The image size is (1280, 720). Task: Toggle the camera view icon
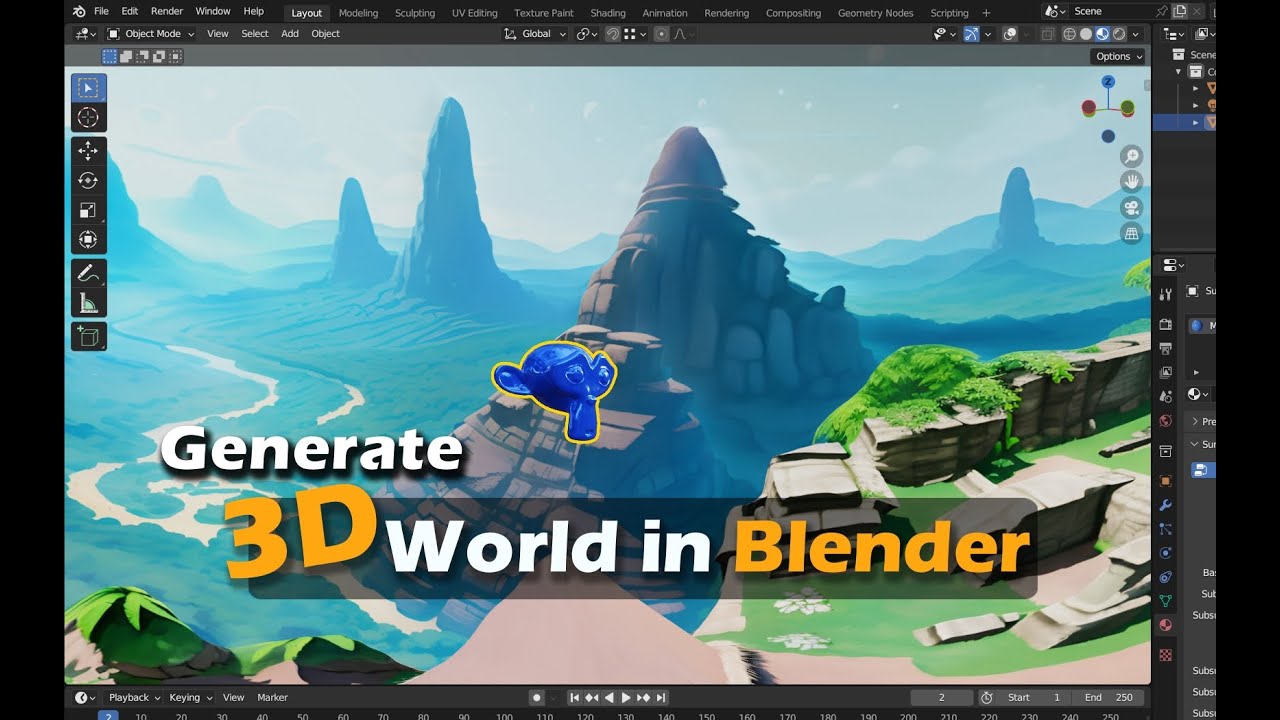[x=1131, y=208]
